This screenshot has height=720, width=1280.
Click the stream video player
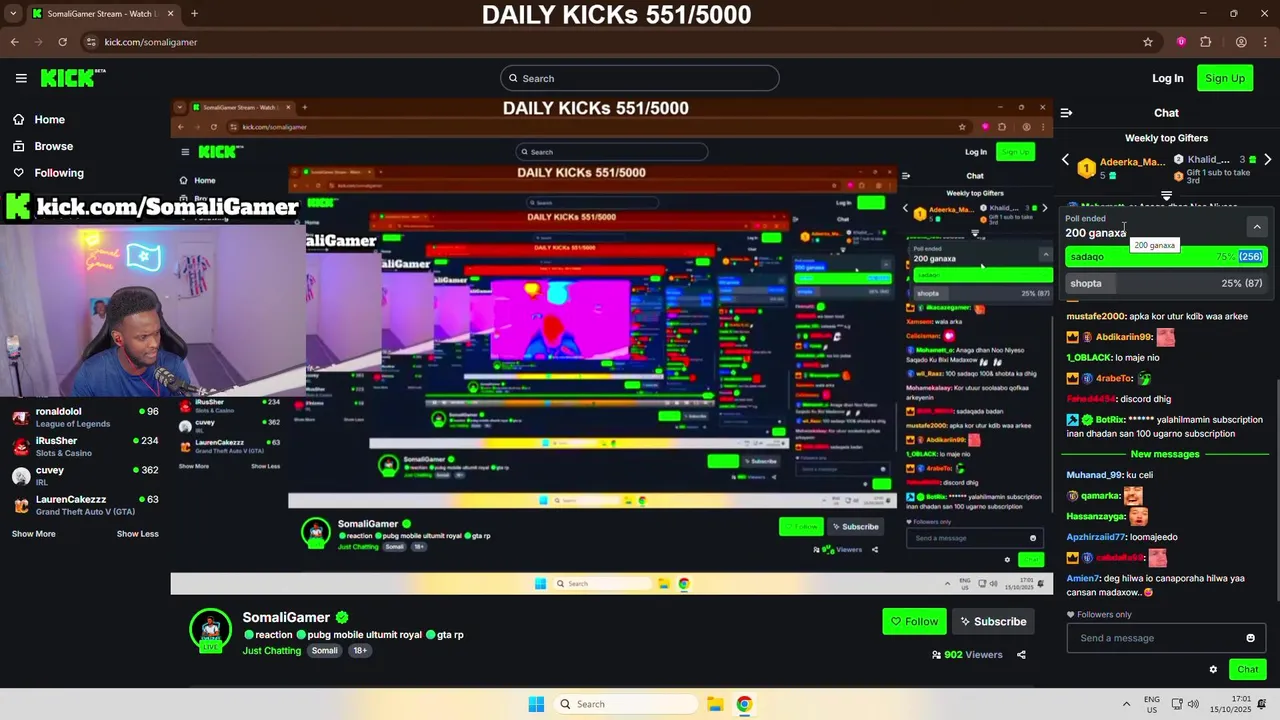(x=611, y=347)
